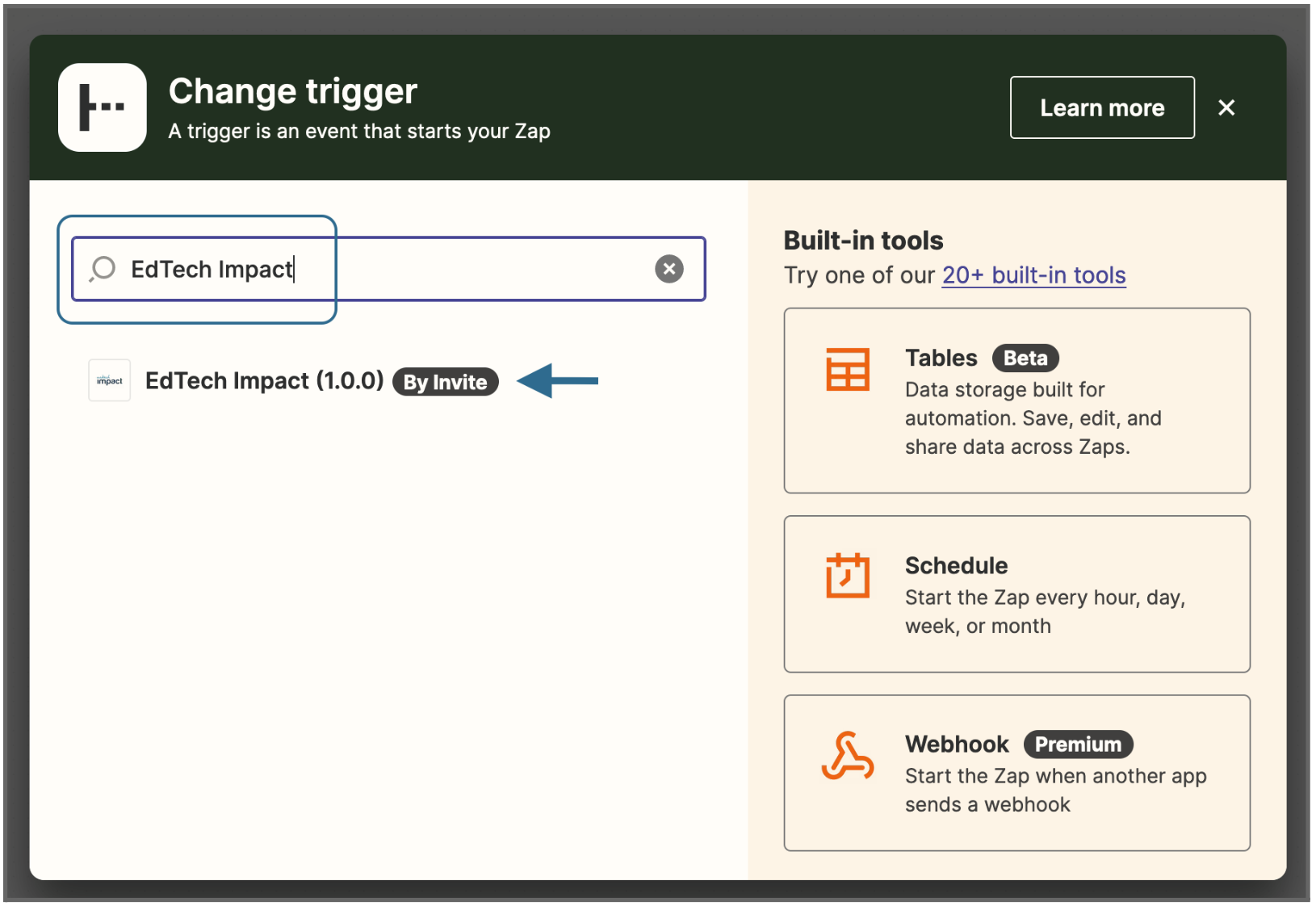This screenshot has width=1316, height=906.
Task: Click the Tables grid icon
Action: click(x=848, y=370)
